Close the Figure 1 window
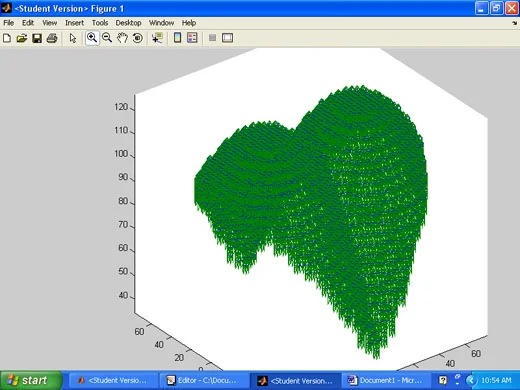 pyautogui.click(x=512, y=8)
